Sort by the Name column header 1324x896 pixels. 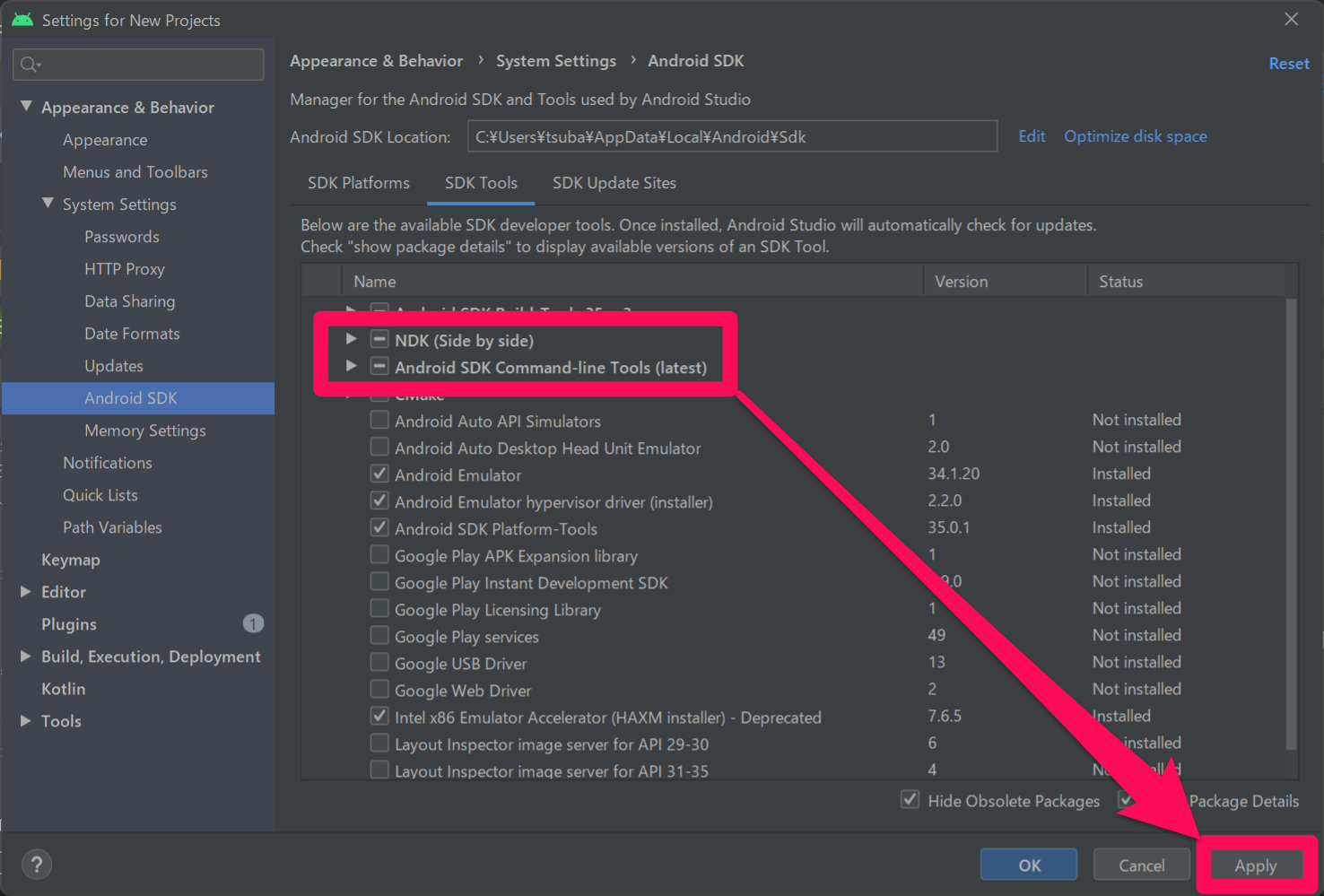(632, 281)
